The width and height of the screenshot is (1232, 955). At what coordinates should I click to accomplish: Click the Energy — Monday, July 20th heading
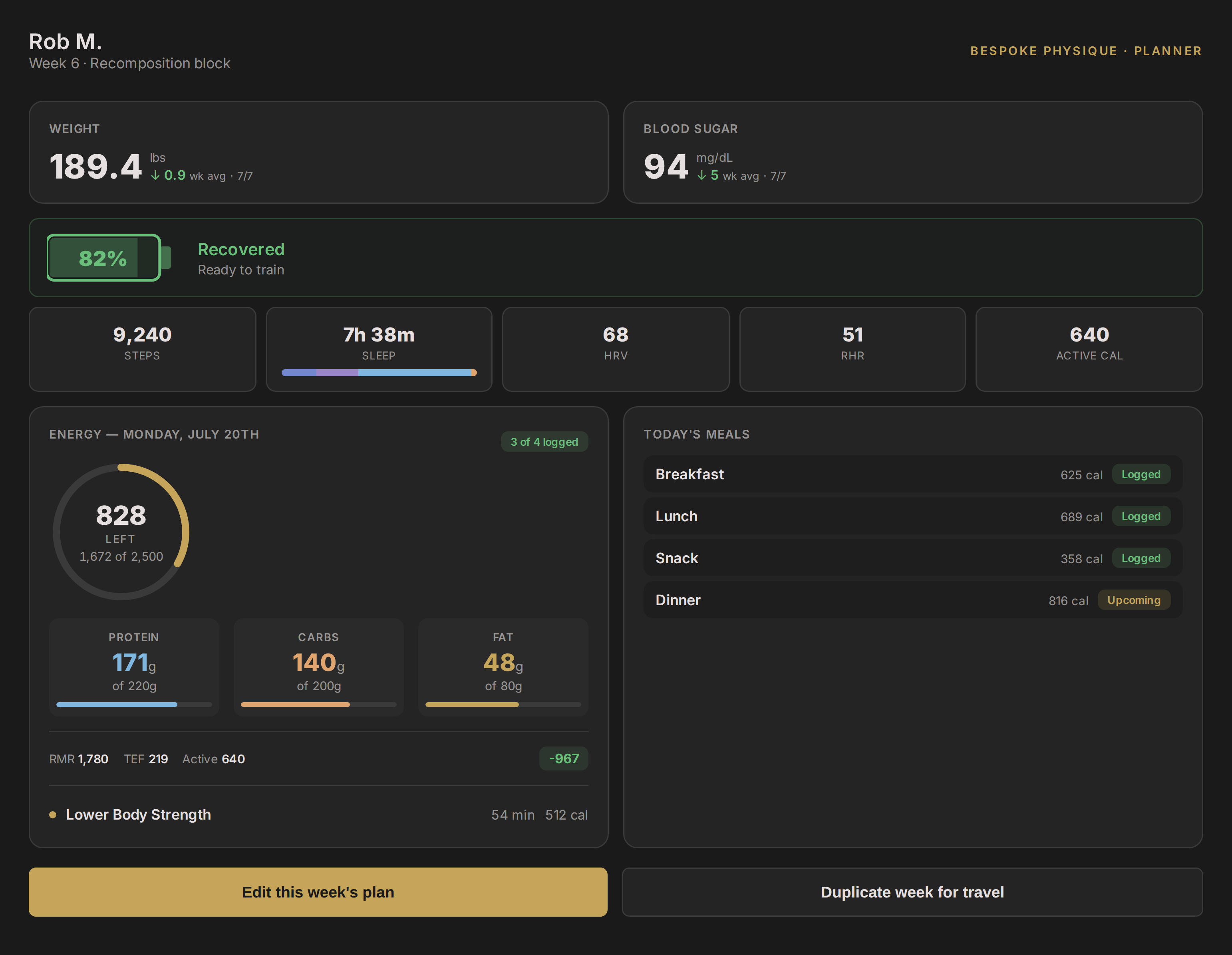[x=154, y=434]
